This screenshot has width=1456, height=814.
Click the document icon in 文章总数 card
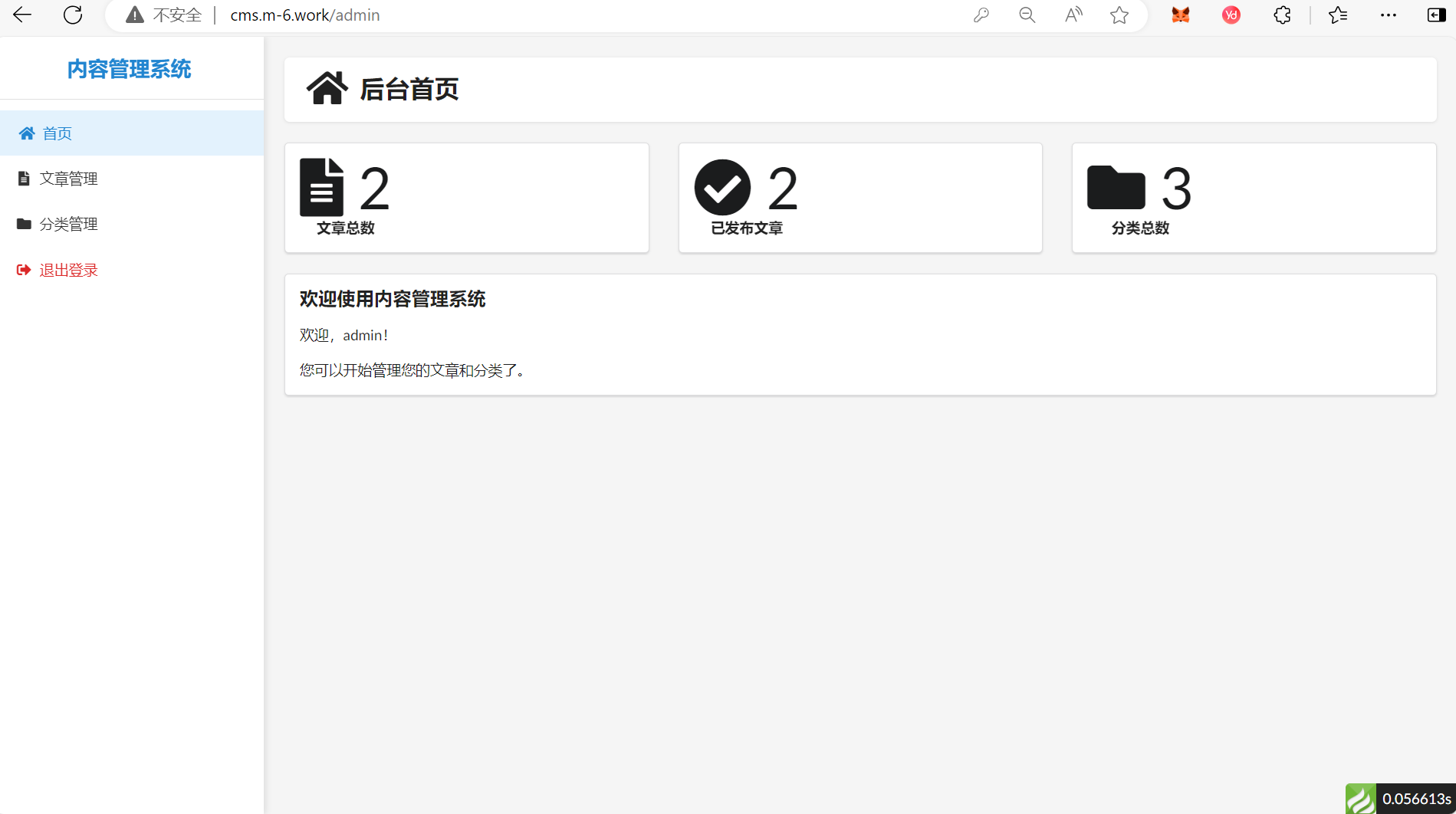tap(321, 188)
